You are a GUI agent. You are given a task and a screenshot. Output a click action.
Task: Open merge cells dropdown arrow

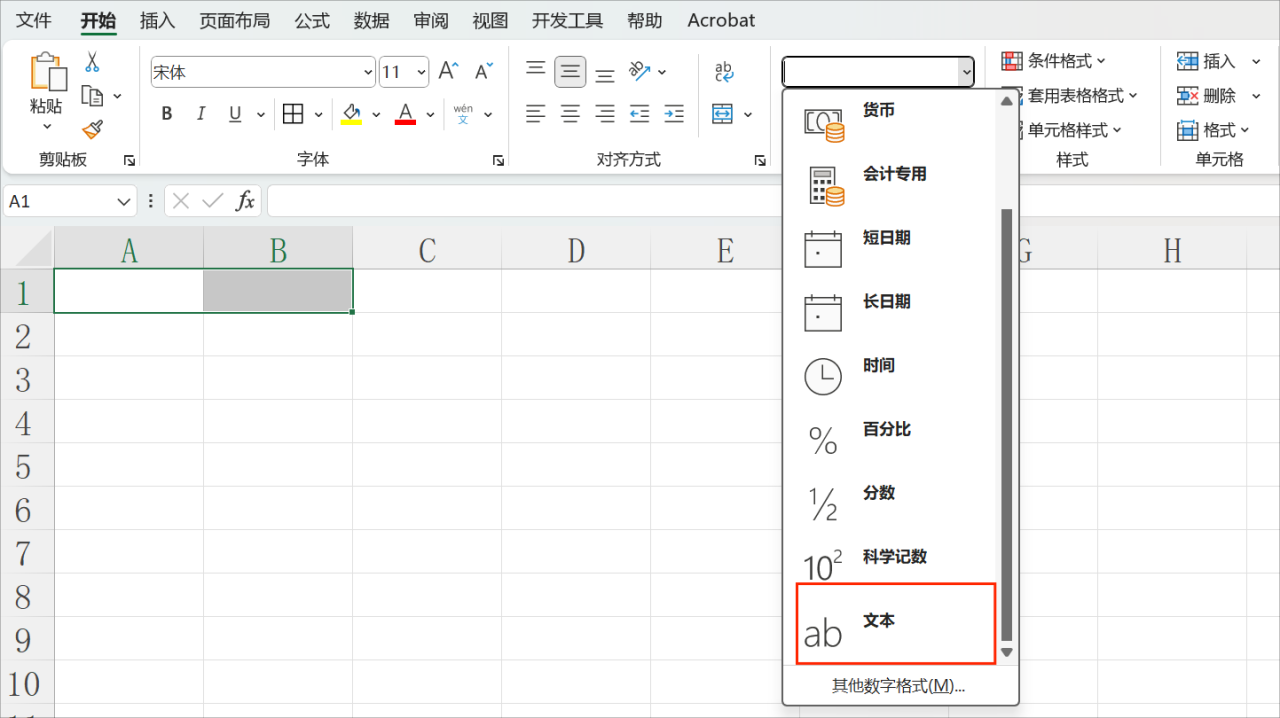click(748, 114)
